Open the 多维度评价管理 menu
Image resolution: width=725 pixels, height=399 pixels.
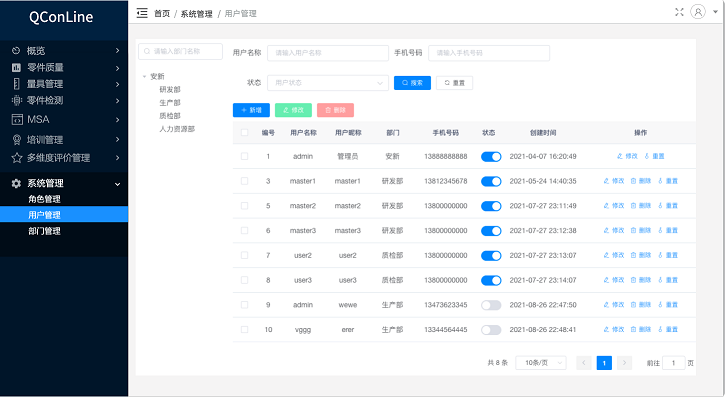(64, 158)
